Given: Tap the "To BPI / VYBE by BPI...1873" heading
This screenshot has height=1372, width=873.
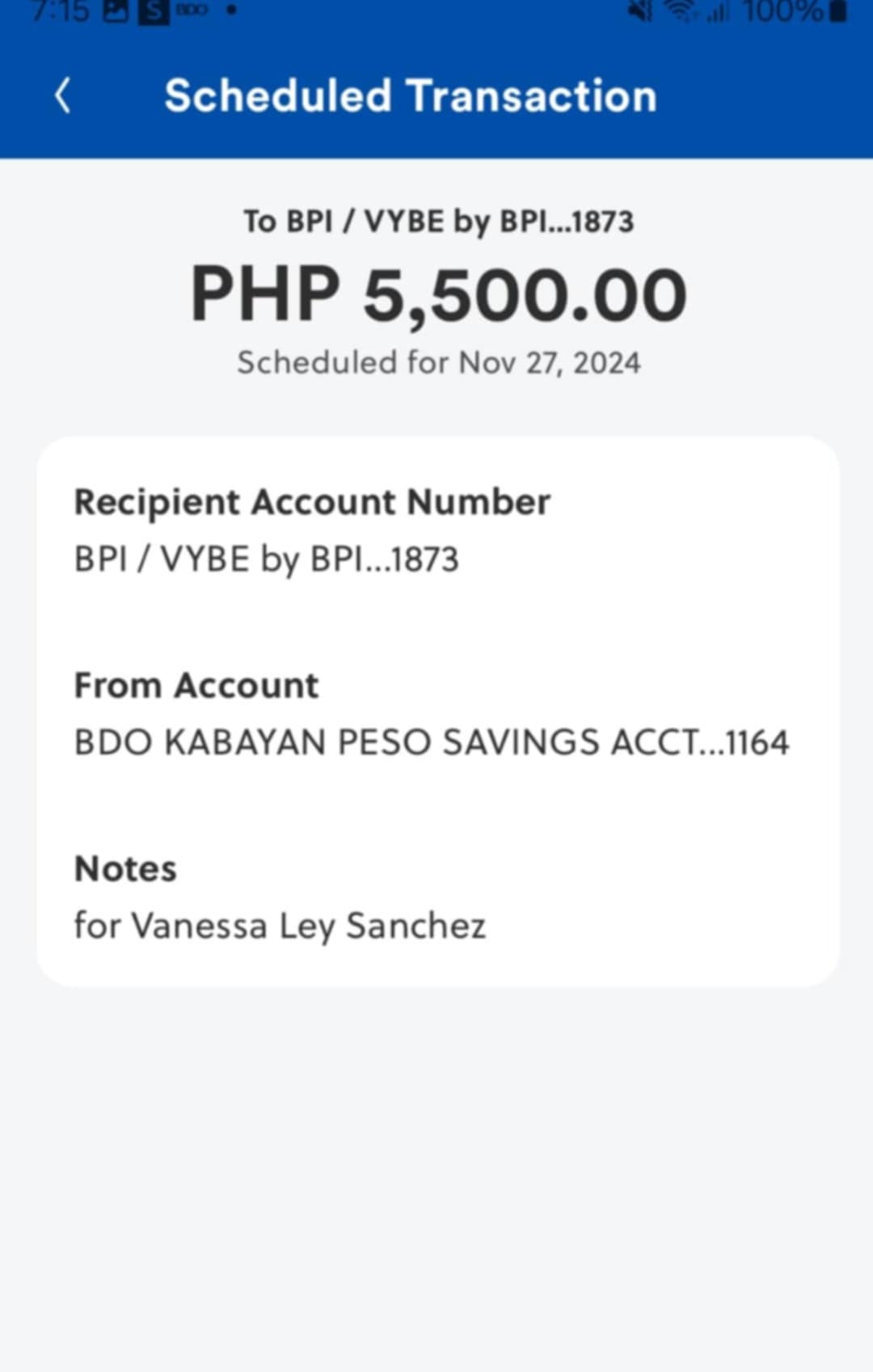Looking at the screenshot, I should coord(439,221).
